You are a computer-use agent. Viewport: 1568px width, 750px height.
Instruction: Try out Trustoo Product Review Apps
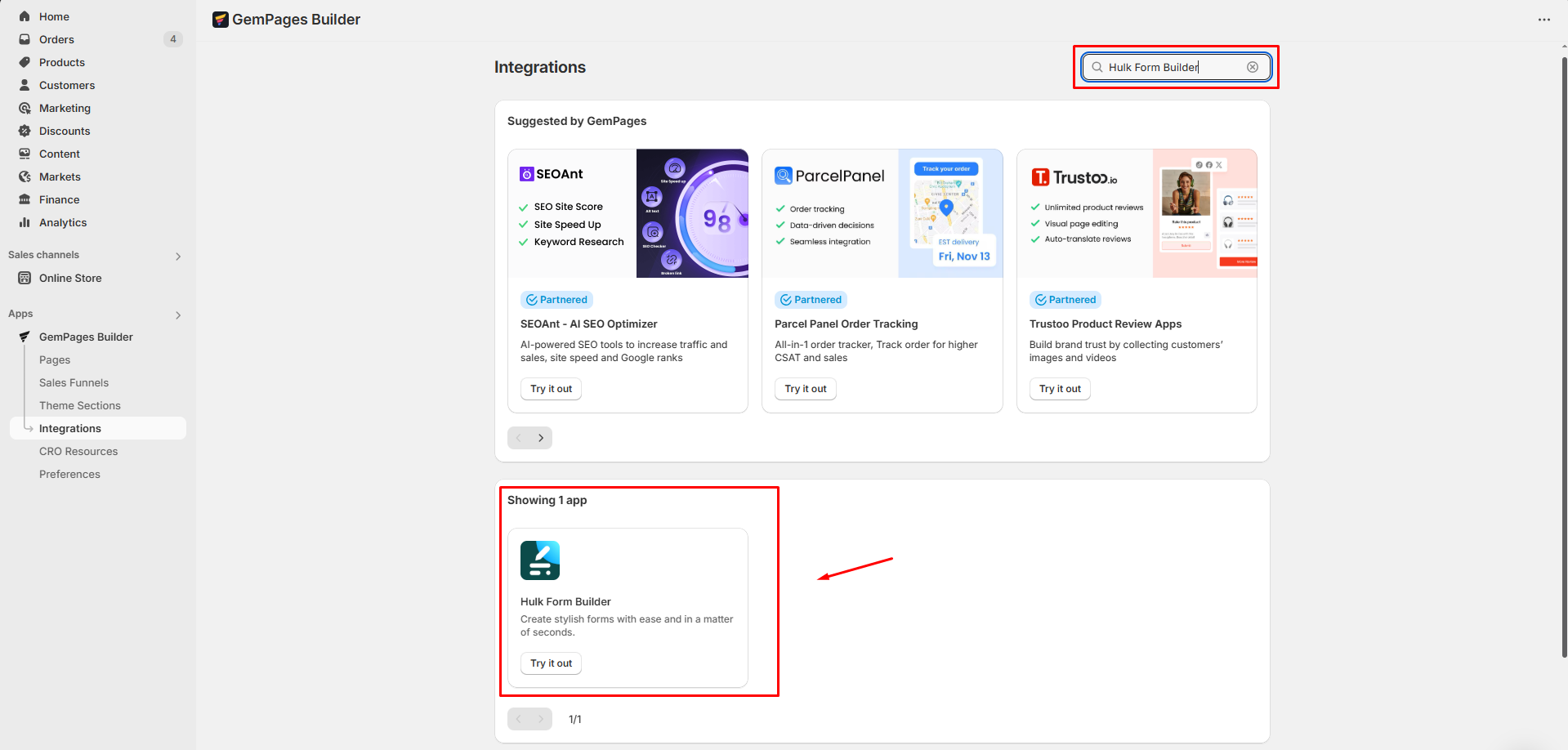point(1060,389)
